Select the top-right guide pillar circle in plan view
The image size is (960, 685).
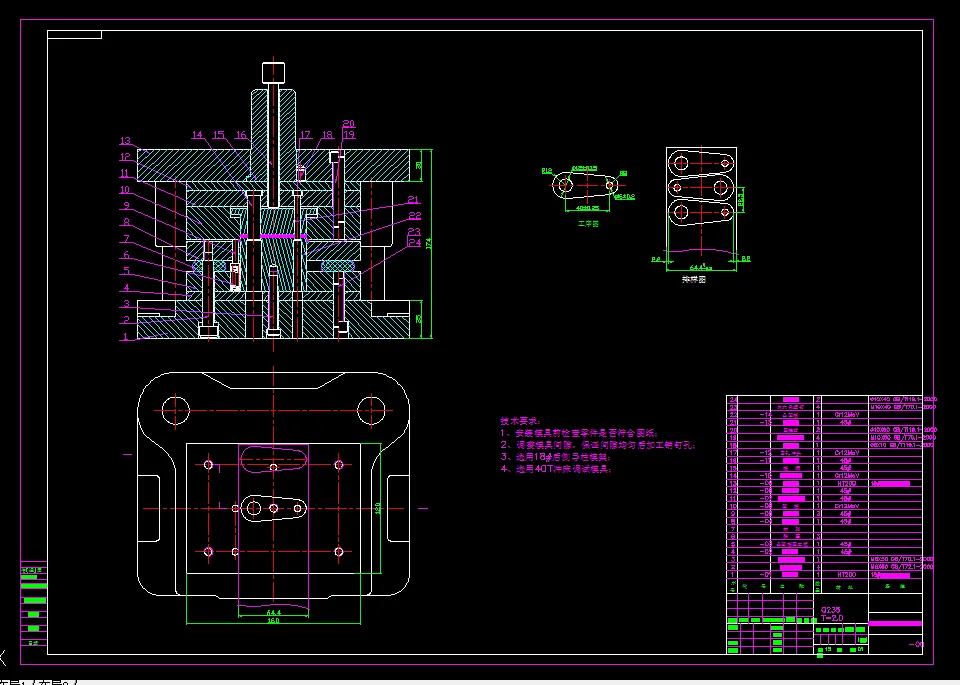[371, 410]
